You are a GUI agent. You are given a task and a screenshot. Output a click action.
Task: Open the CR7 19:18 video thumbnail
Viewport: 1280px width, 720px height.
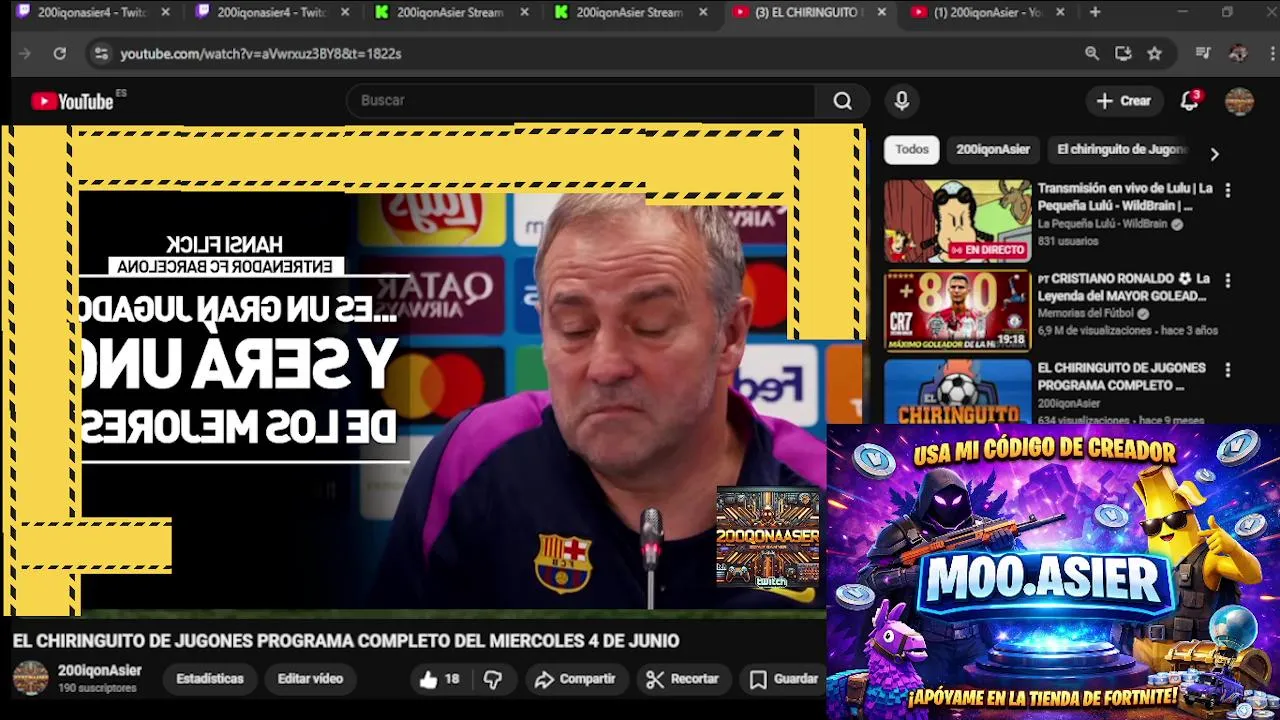[957, 311]
